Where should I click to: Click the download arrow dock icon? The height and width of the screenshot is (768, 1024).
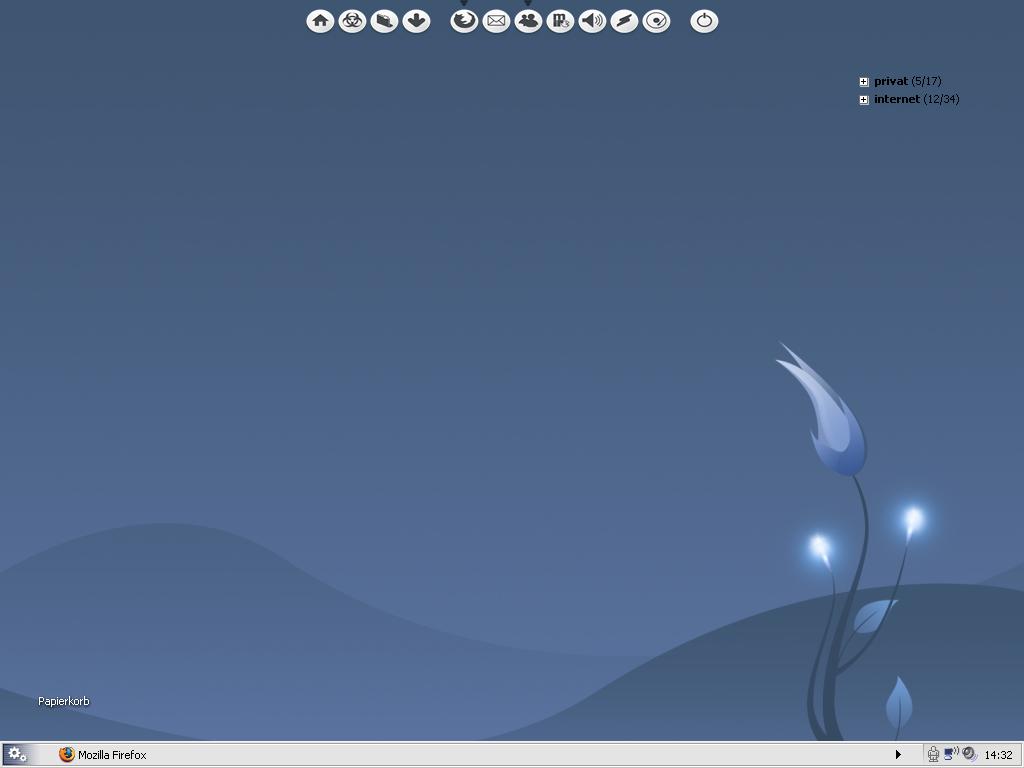pyautogui.click(x=416, y=21)
